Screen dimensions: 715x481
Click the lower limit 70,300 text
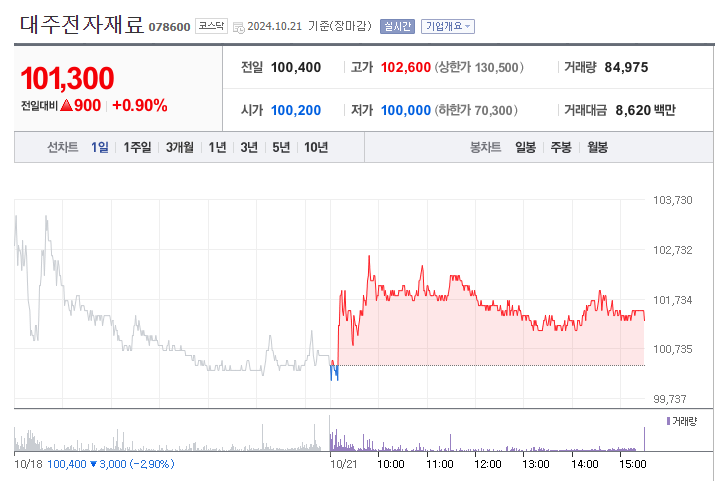click(476, 110)
